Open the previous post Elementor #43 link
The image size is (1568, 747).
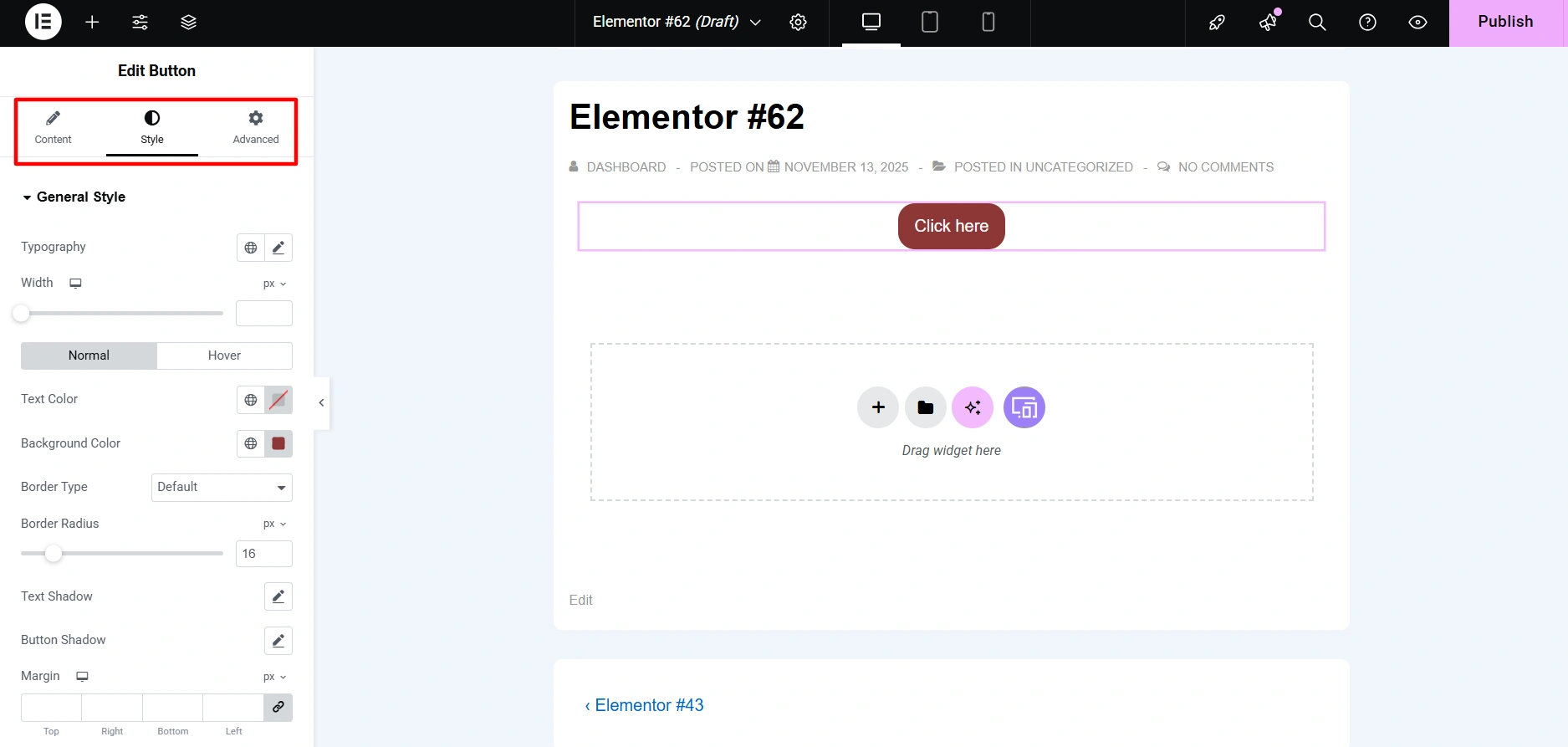point(644,705)
